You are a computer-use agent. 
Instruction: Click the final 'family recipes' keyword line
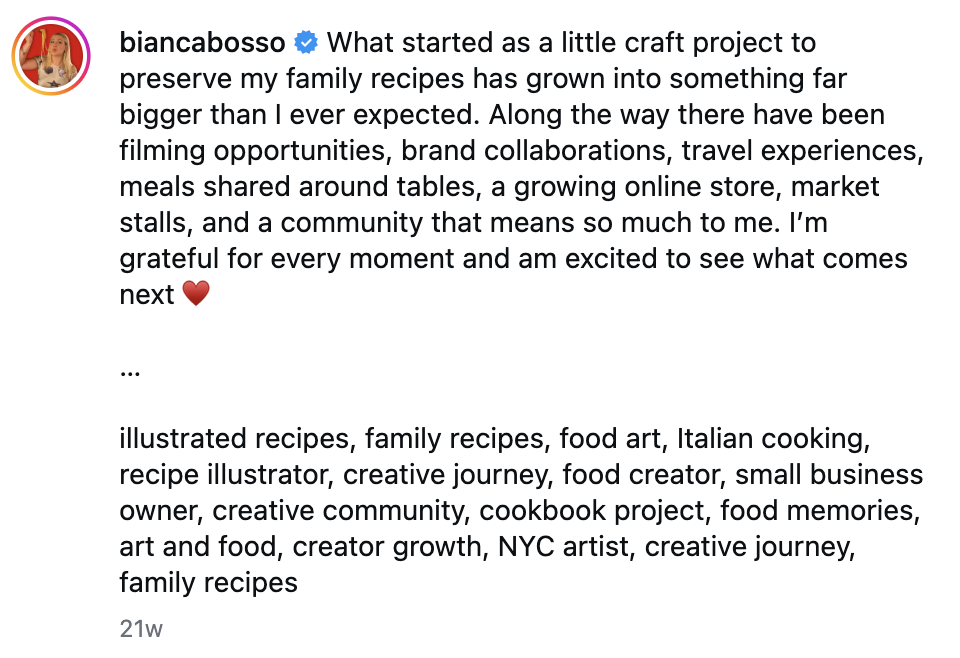click(209, 583)
